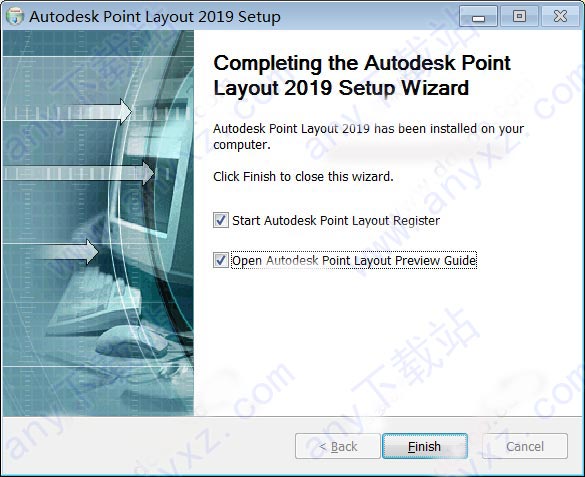
Task: Click the Autodesk Point Layout 2019 Setup title text
Action: click(x=155, y=17)
